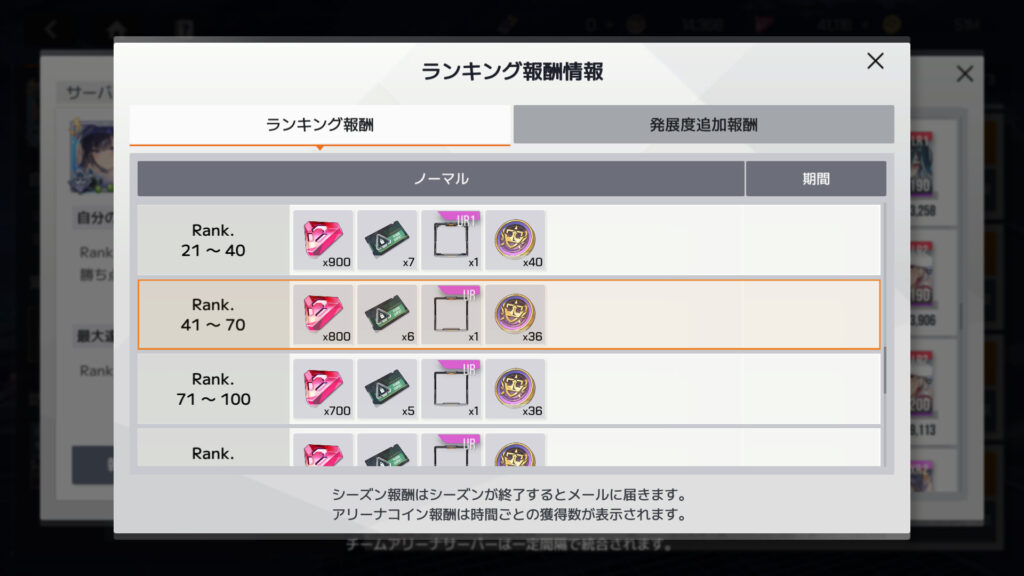The height and width of the screenshot is (576, 1024).
Task: Click the arena coin in Rank 71～100 row
Action: (515, 389)
